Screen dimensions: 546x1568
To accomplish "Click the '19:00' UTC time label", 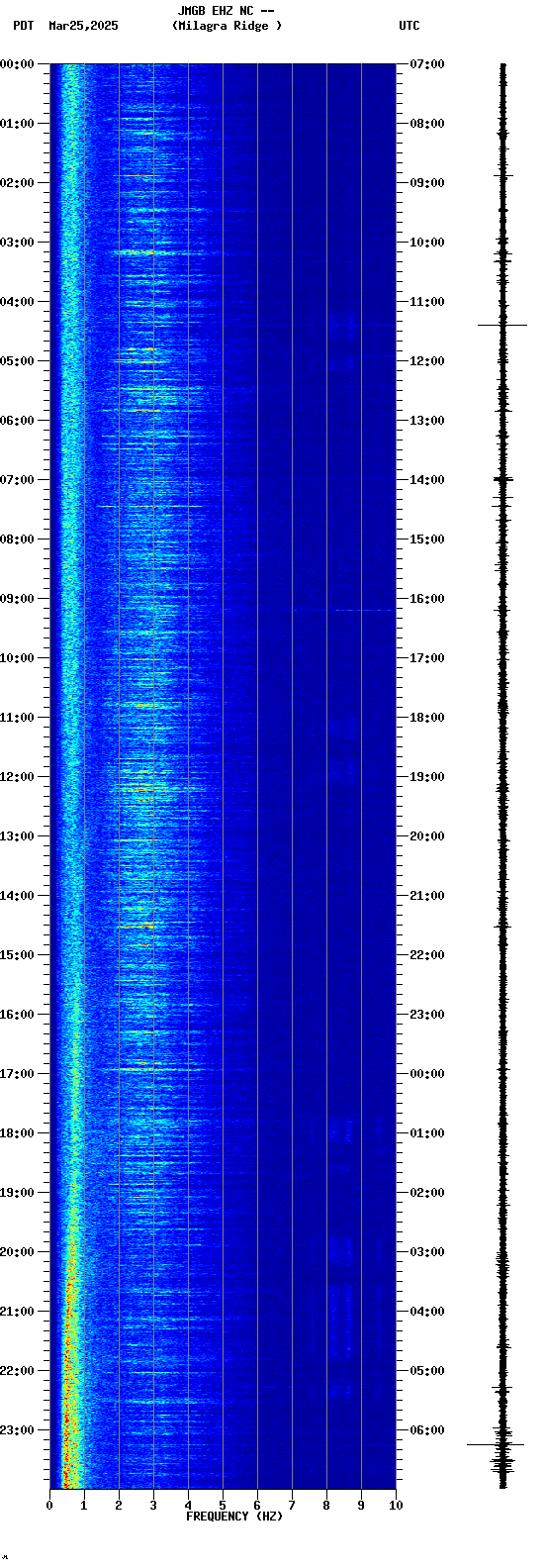I will pos(427,777).
